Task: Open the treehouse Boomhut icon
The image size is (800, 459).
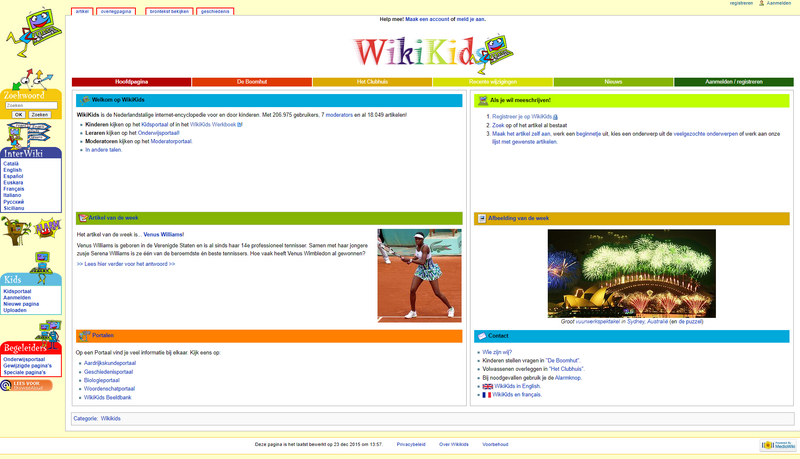Action: pyautogui.click(x=16, y=231)
